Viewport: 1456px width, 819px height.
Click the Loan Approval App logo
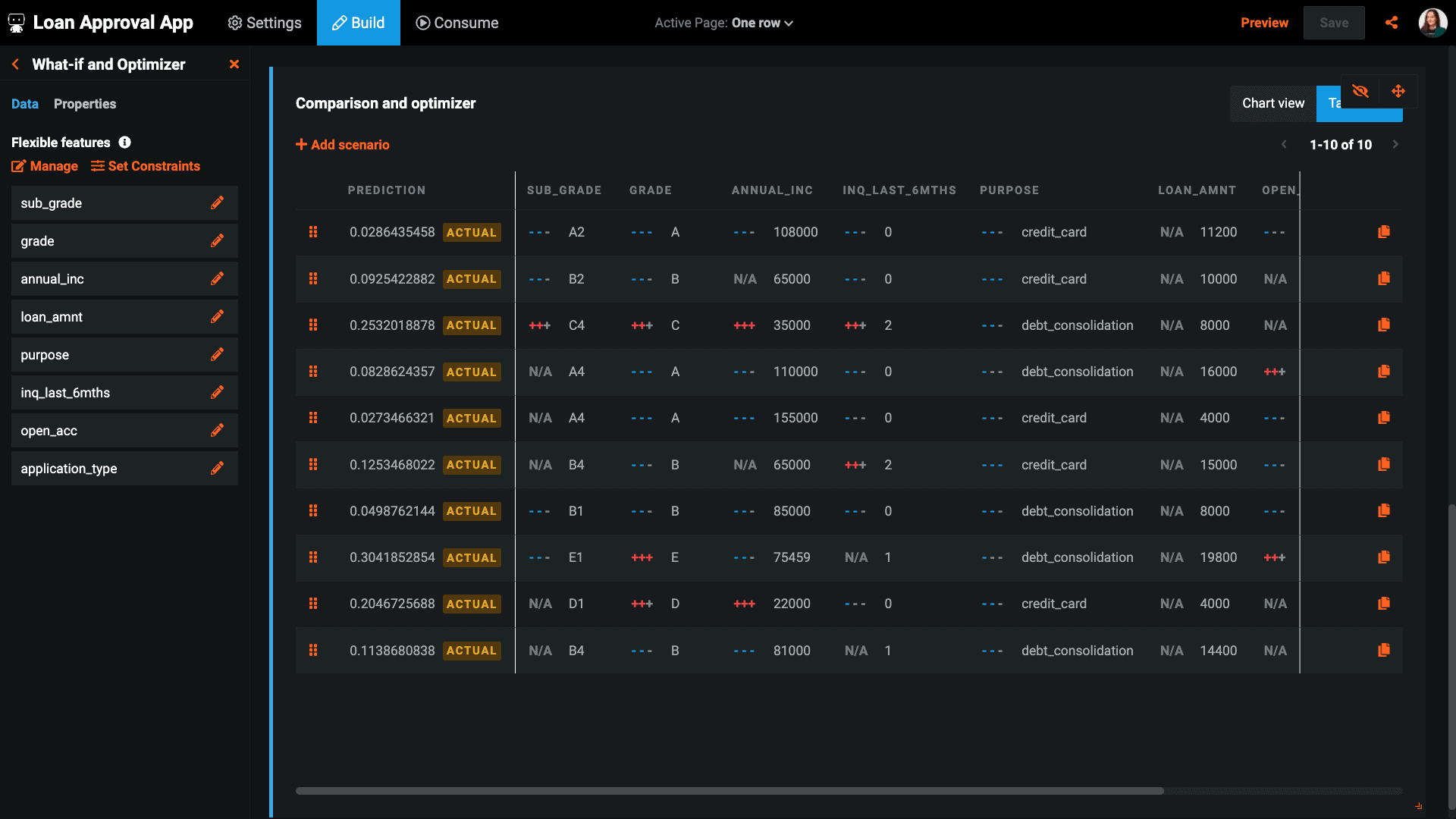point(16,23)
